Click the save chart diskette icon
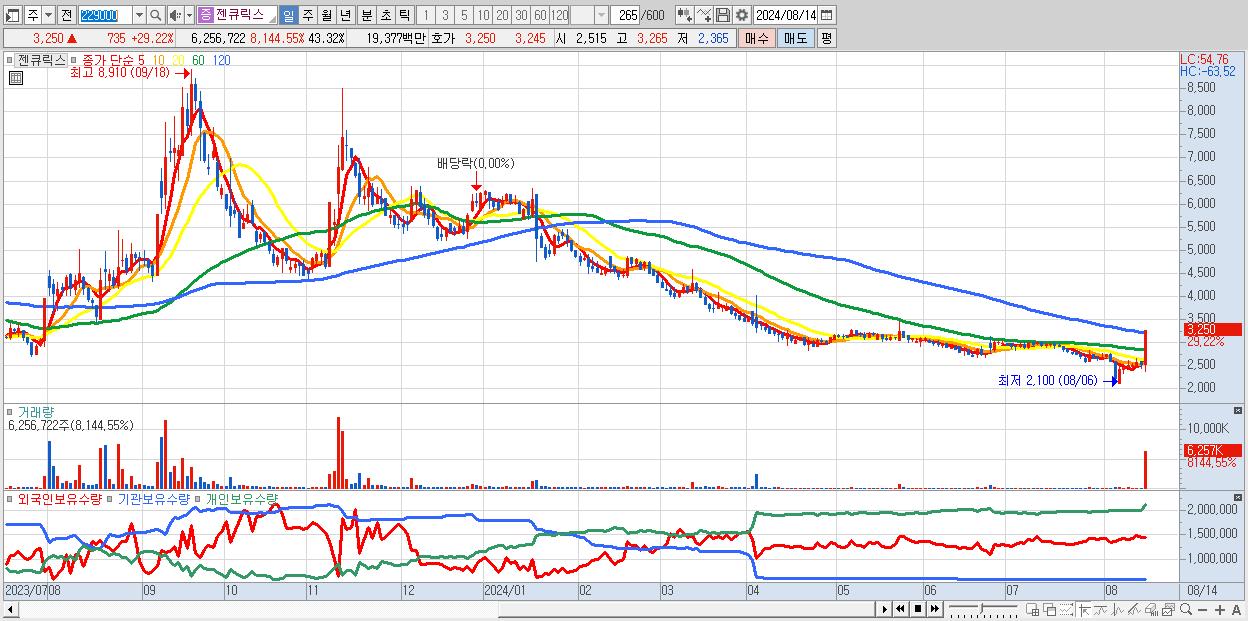Image resolution: width=1248 pixels, height=621 pixels. 722,15
